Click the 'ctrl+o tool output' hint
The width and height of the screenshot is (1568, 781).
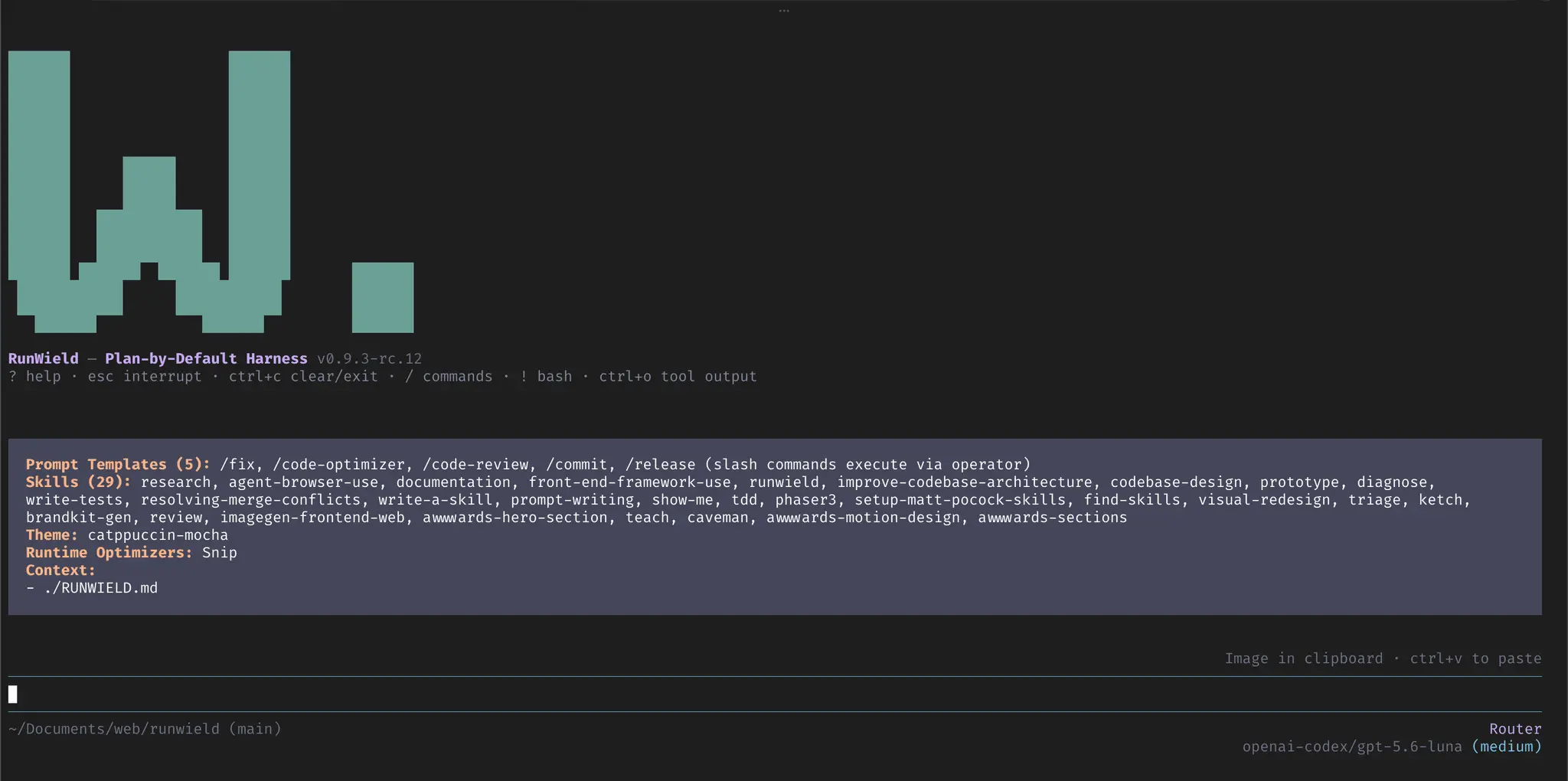coord(678,376)
